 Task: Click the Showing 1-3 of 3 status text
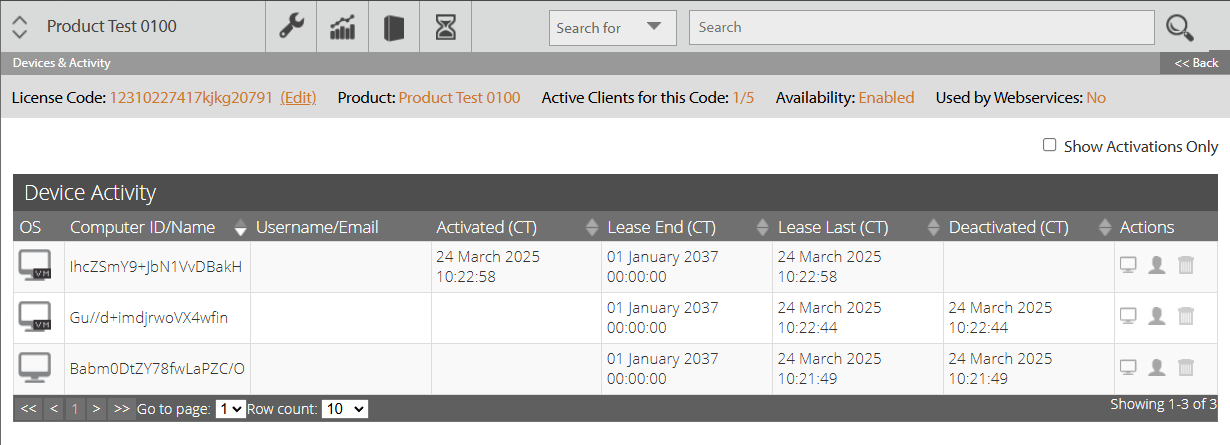click(1163, 405)
